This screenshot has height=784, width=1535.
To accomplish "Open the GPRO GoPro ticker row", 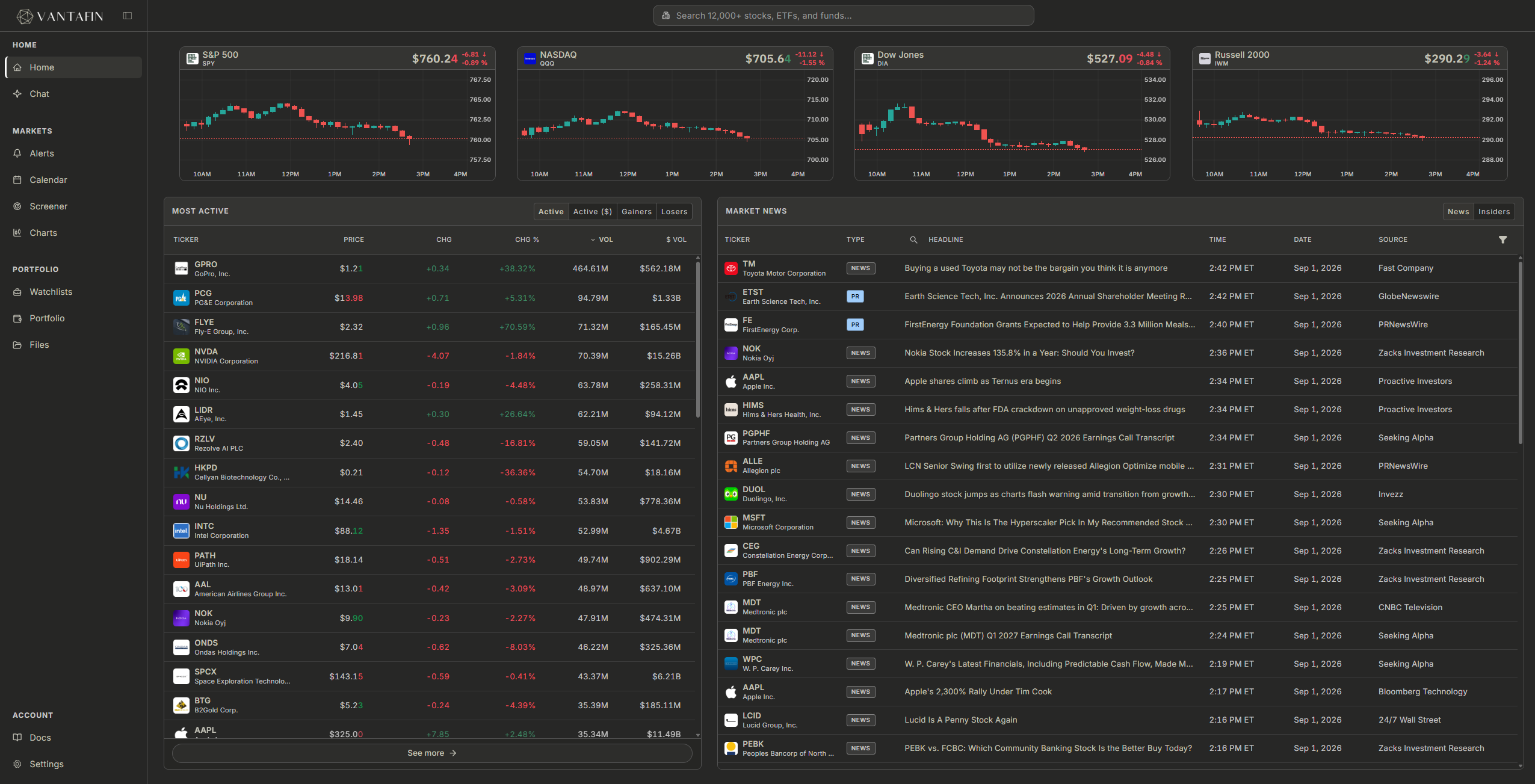I will click(x=430, y=269).
